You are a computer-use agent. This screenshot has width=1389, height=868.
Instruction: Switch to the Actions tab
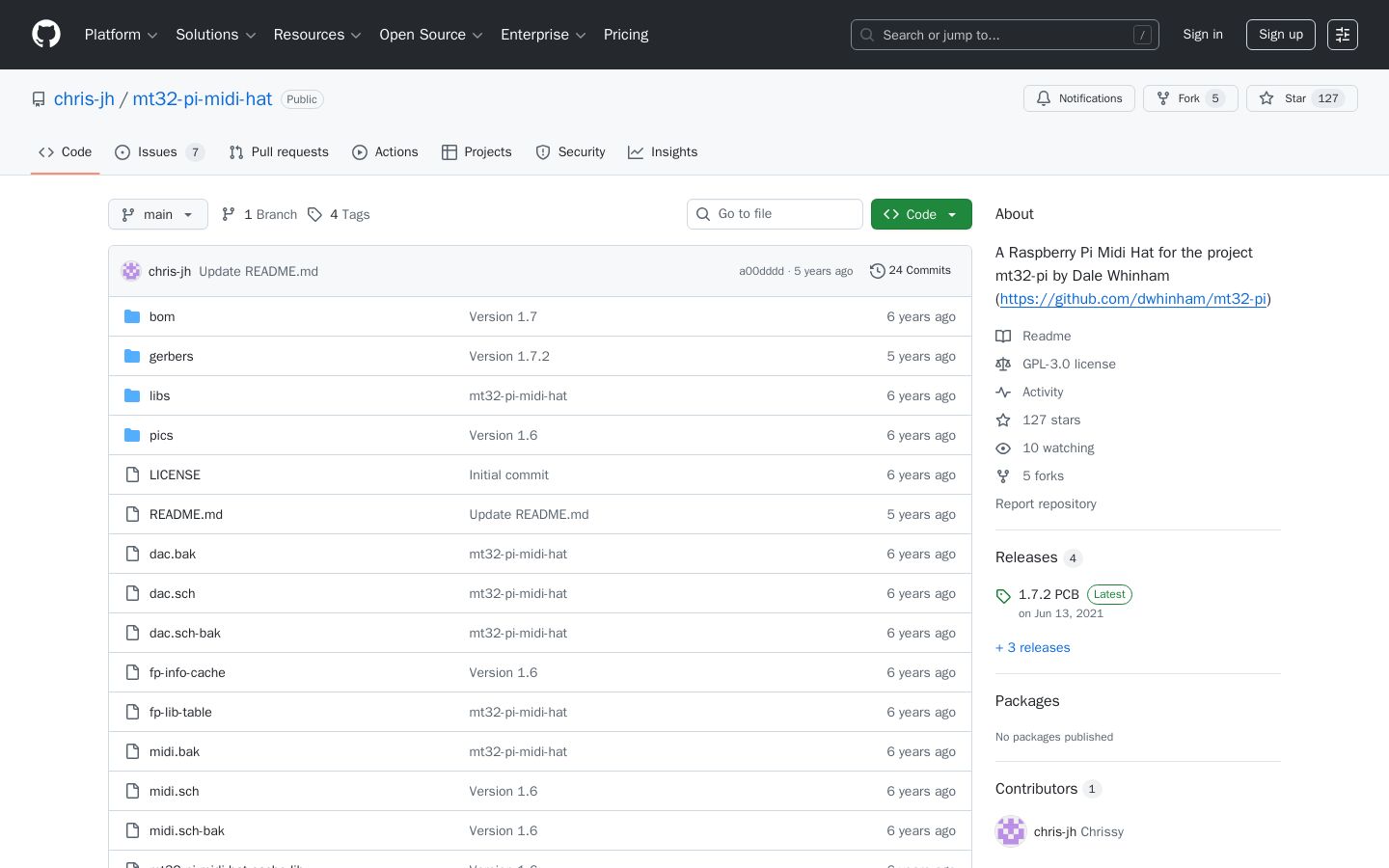385,152
